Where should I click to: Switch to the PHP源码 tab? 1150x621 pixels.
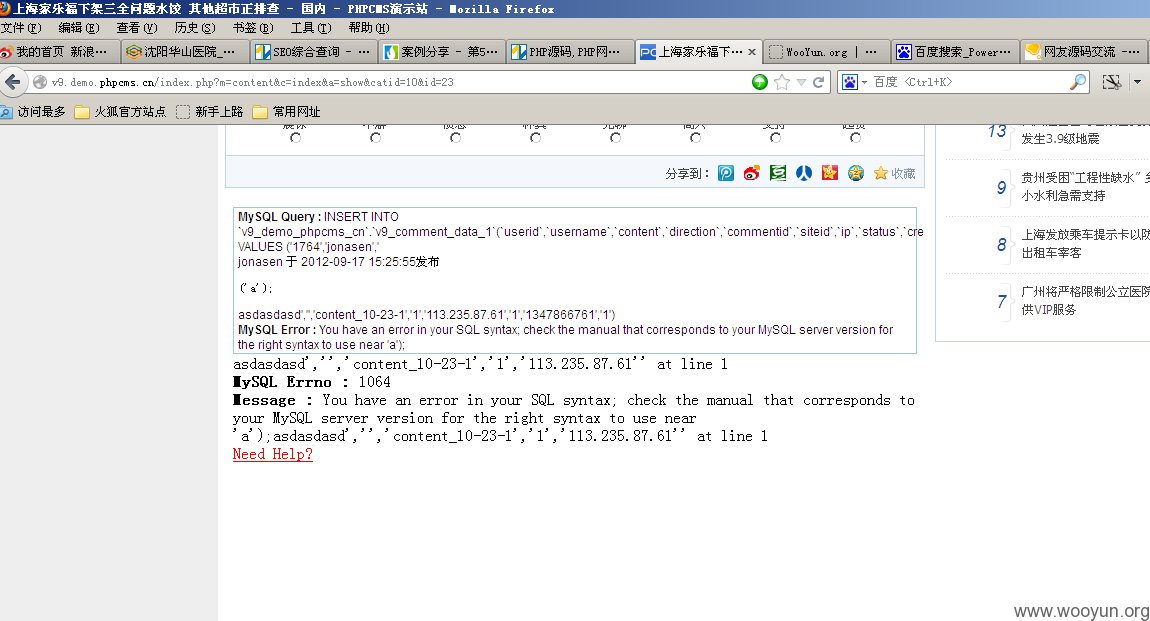coord(570,52)
